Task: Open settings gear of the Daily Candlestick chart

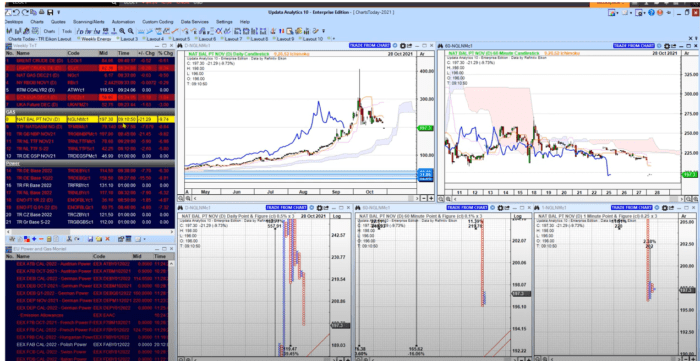Action: pyautogui.click(x=403, y=46)
